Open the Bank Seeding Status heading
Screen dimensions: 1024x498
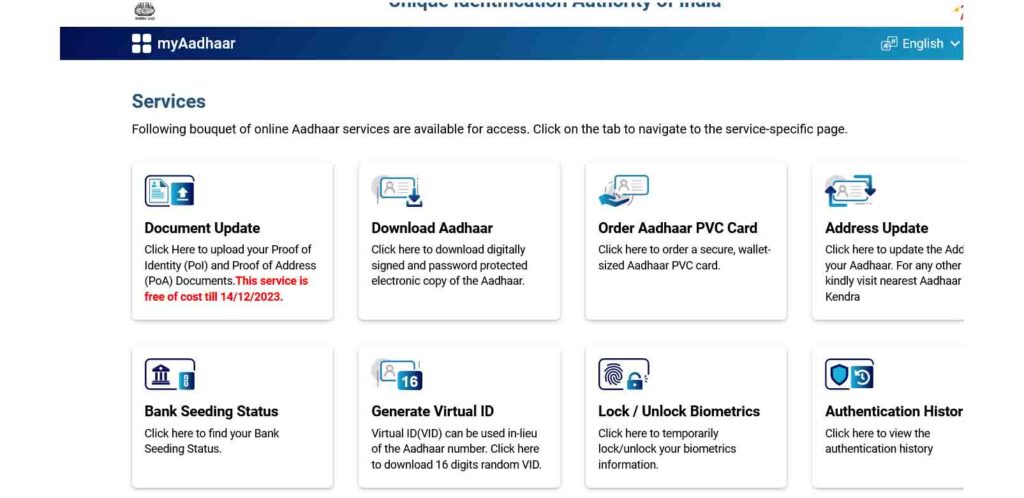[x=212, y=412]
